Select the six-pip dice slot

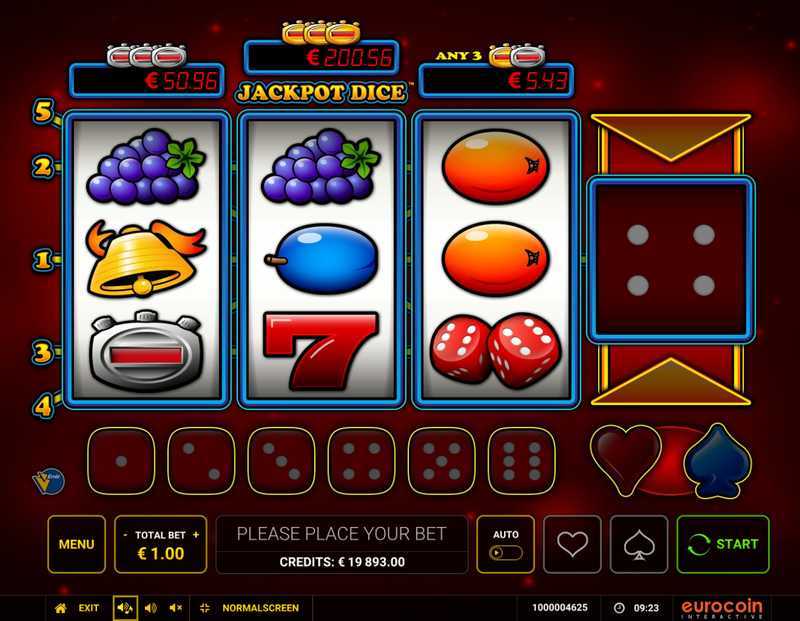coord(521,461)
